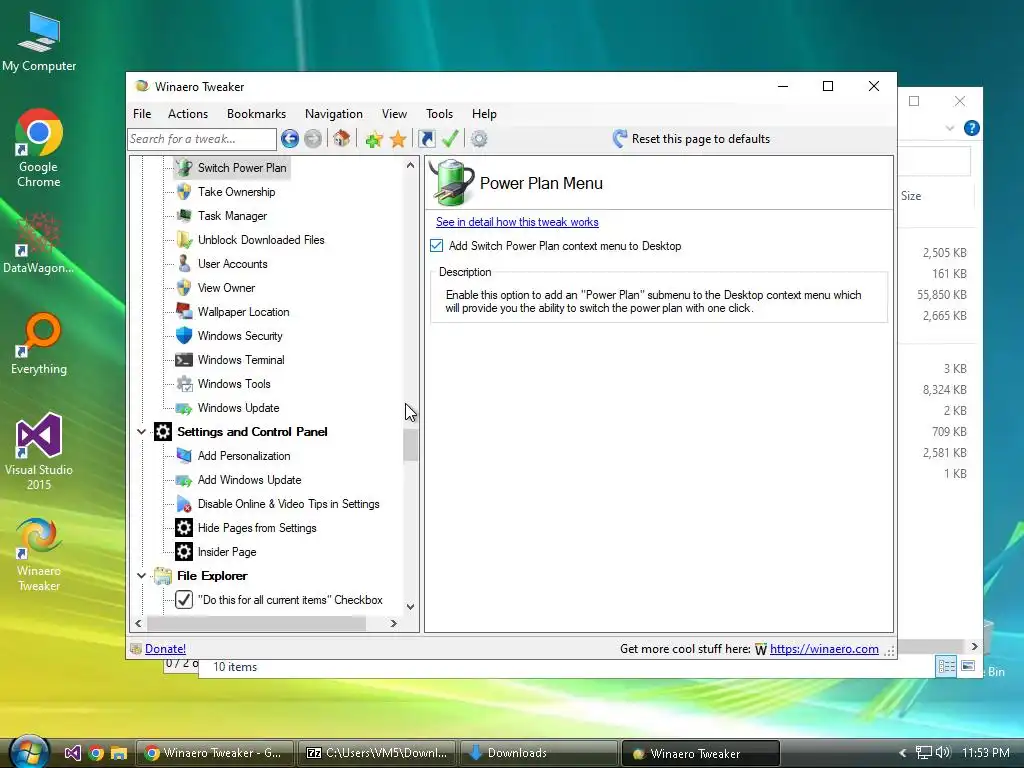Image resolution: width=1024 pixels, height=768 pixels.
Task: Click the Windows Tools gear icon
Action: [x=184, y=384]
